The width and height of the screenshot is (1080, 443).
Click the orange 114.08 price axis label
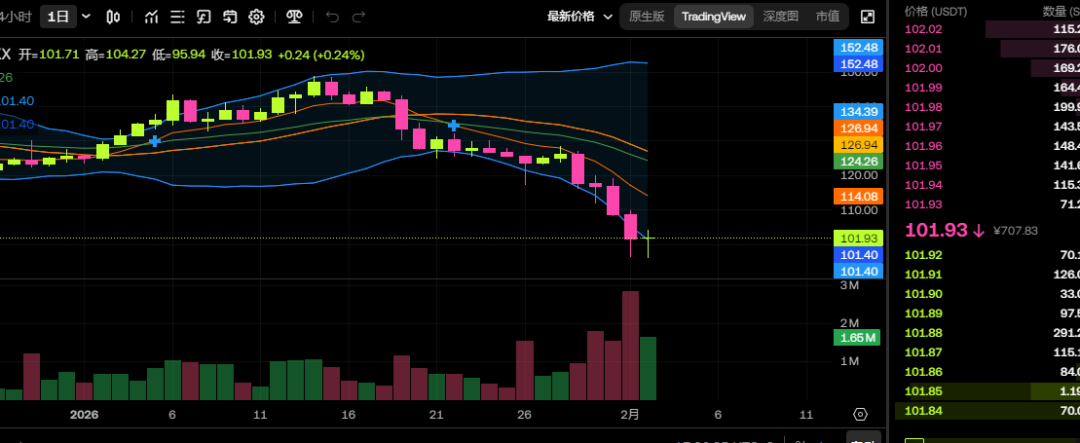(860, 197)
